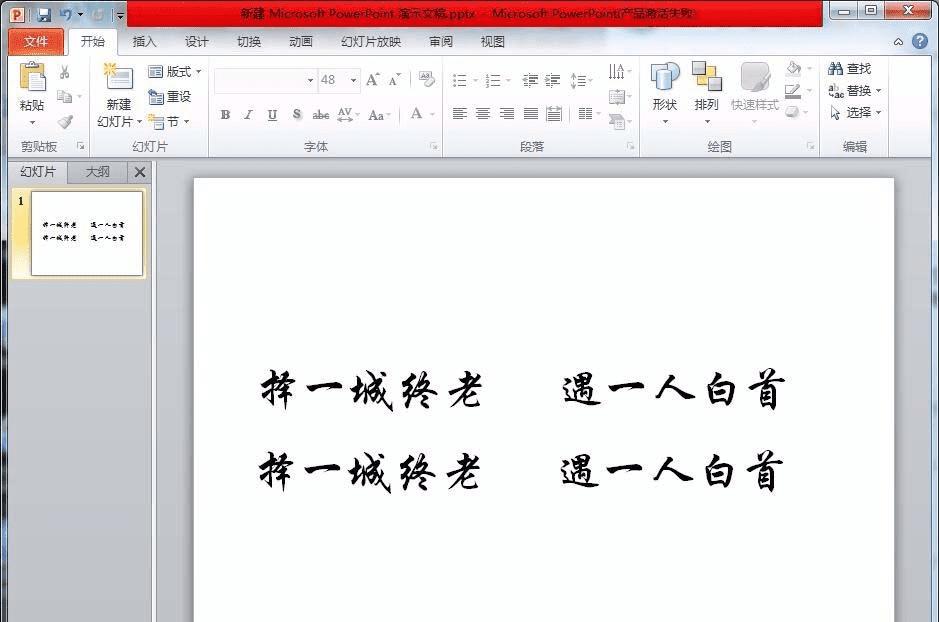Switch to the Animations tab
The image size is (939, 622).
(x=301, y=41)
